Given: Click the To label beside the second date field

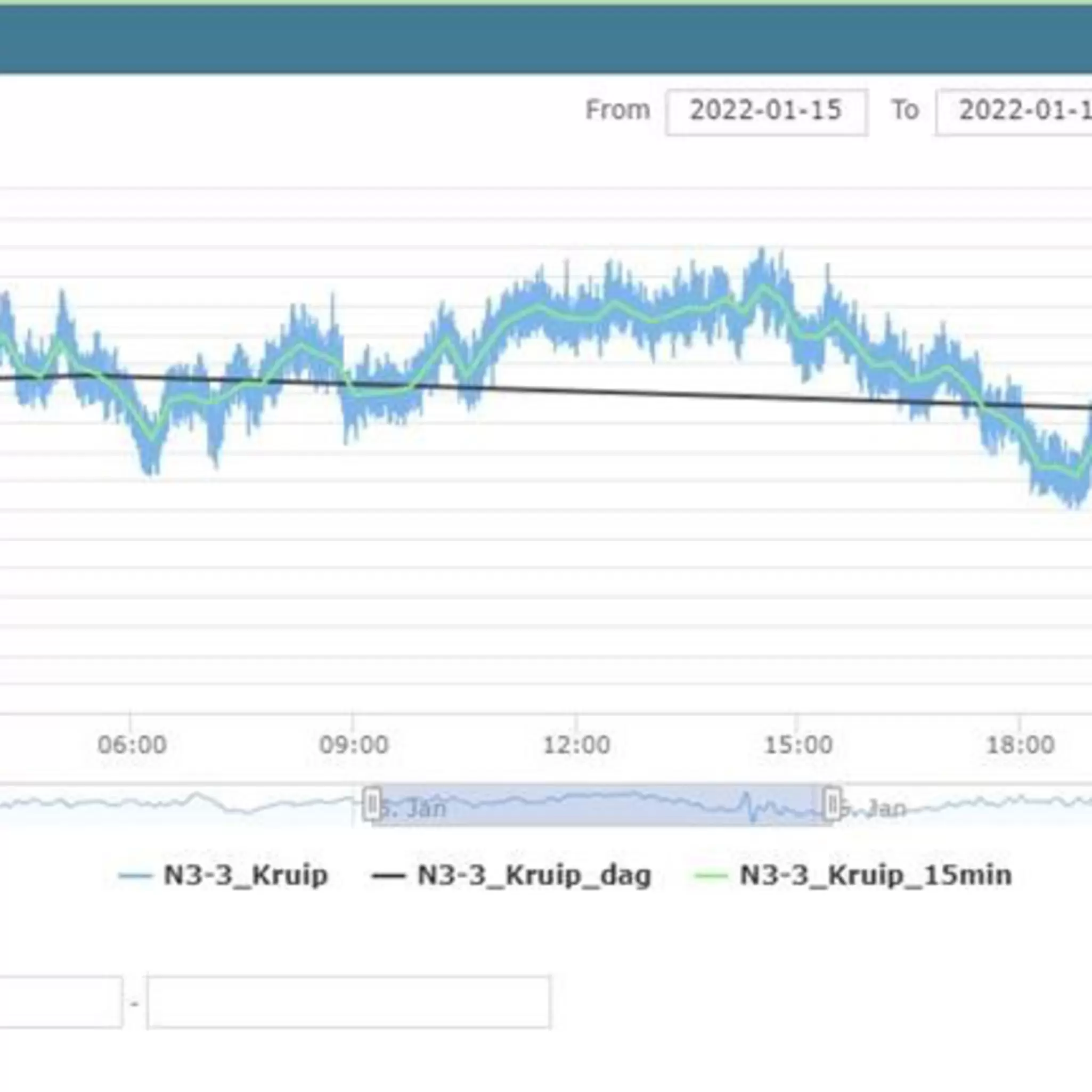Looking at the screenshot, I should coord(905,110).
